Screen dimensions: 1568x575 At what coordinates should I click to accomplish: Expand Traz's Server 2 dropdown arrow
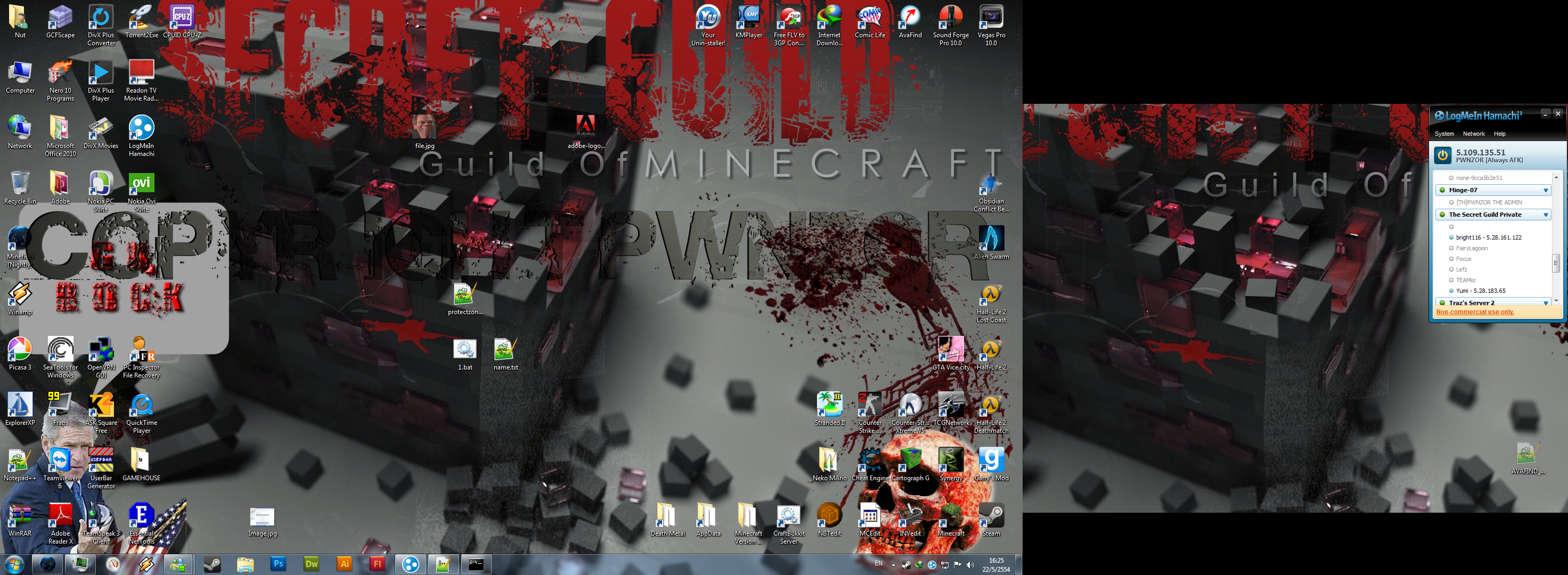[1546, 302]
